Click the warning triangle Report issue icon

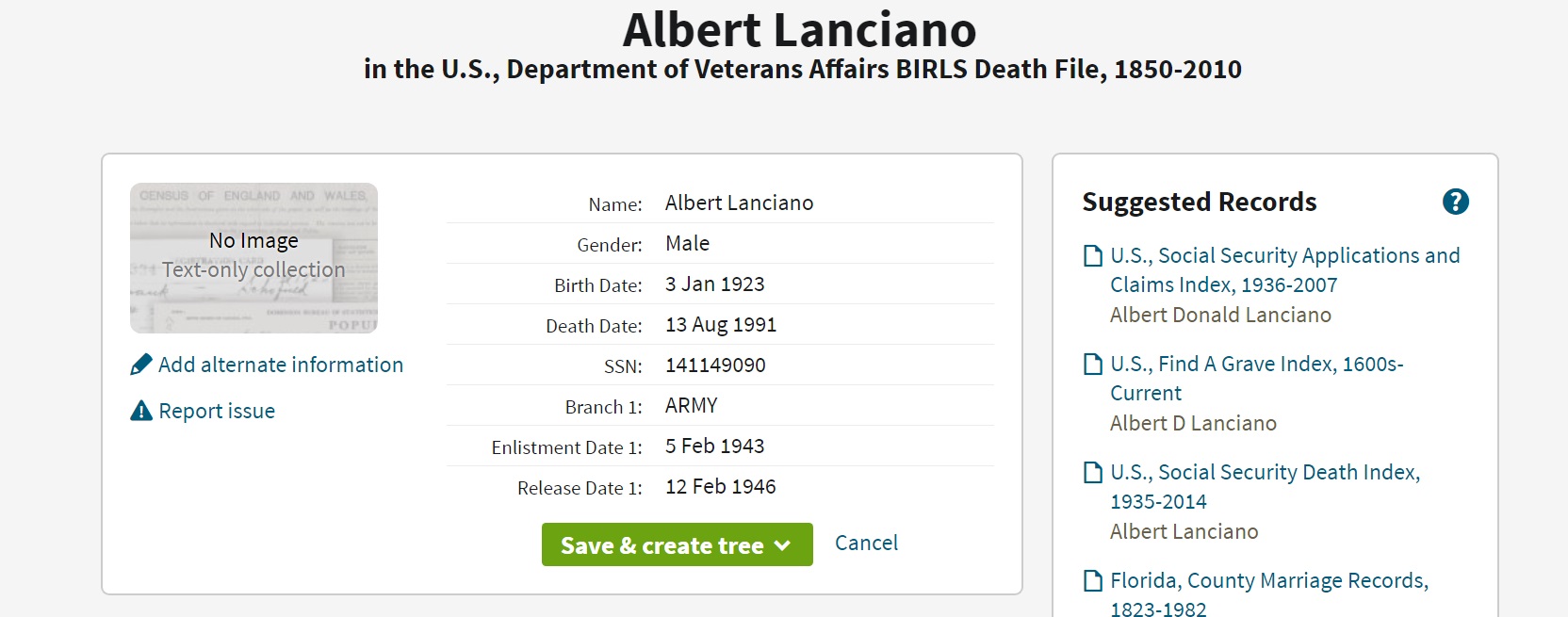141,411
